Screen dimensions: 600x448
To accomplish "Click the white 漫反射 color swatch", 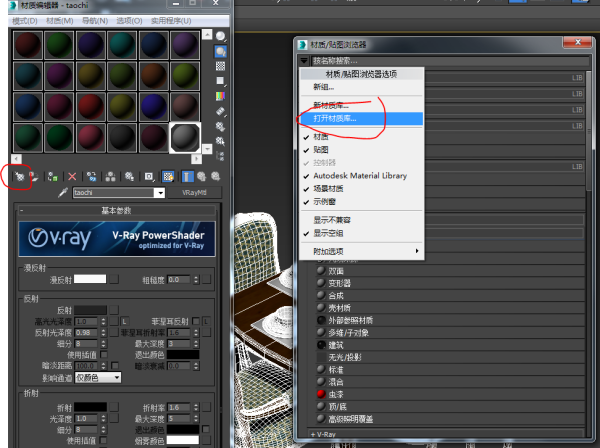I will (x=90, y=279).
